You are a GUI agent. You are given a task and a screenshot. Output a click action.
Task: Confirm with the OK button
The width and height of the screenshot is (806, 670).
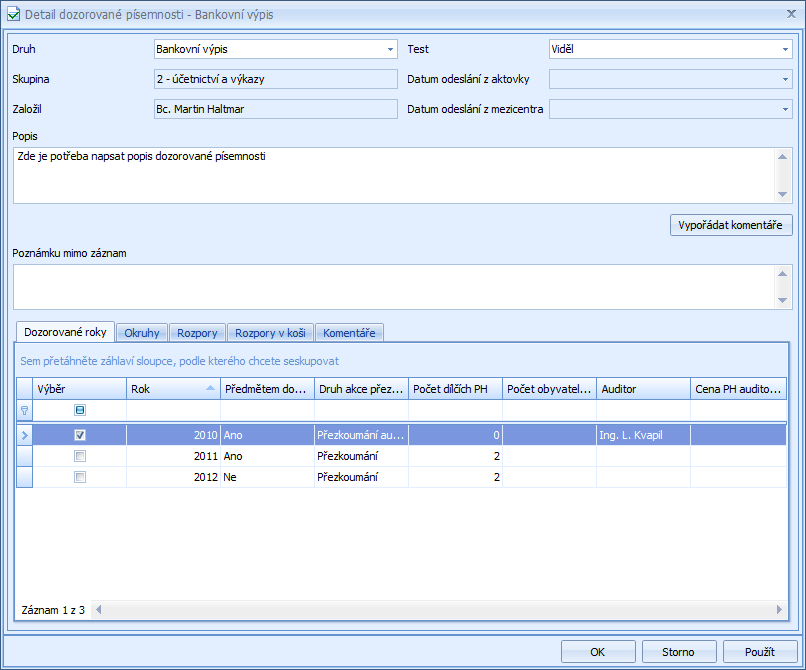[x=598, y=652]
